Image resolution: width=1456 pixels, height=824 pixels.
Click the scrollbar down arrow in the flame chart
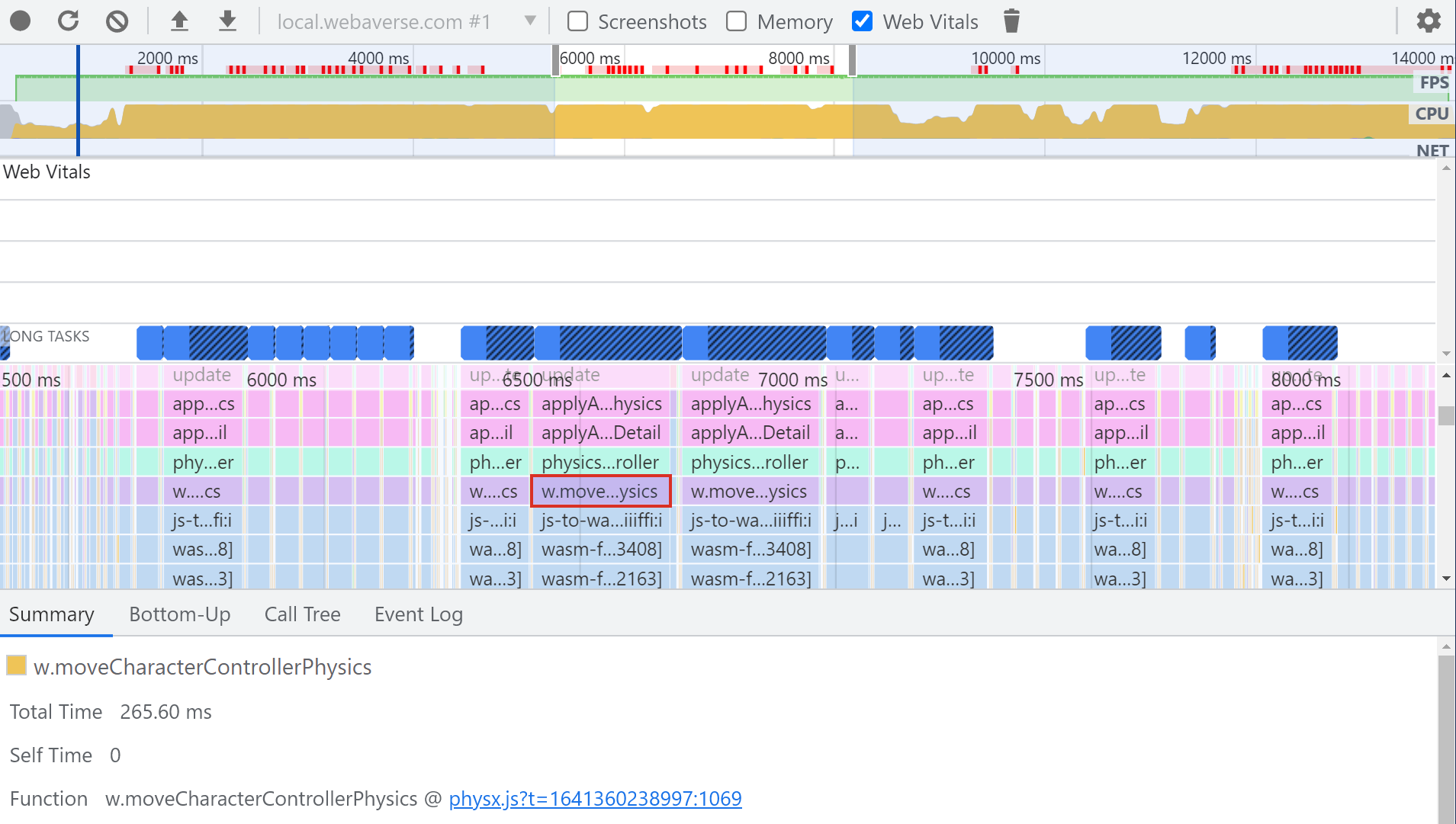tap(1447, 578)
